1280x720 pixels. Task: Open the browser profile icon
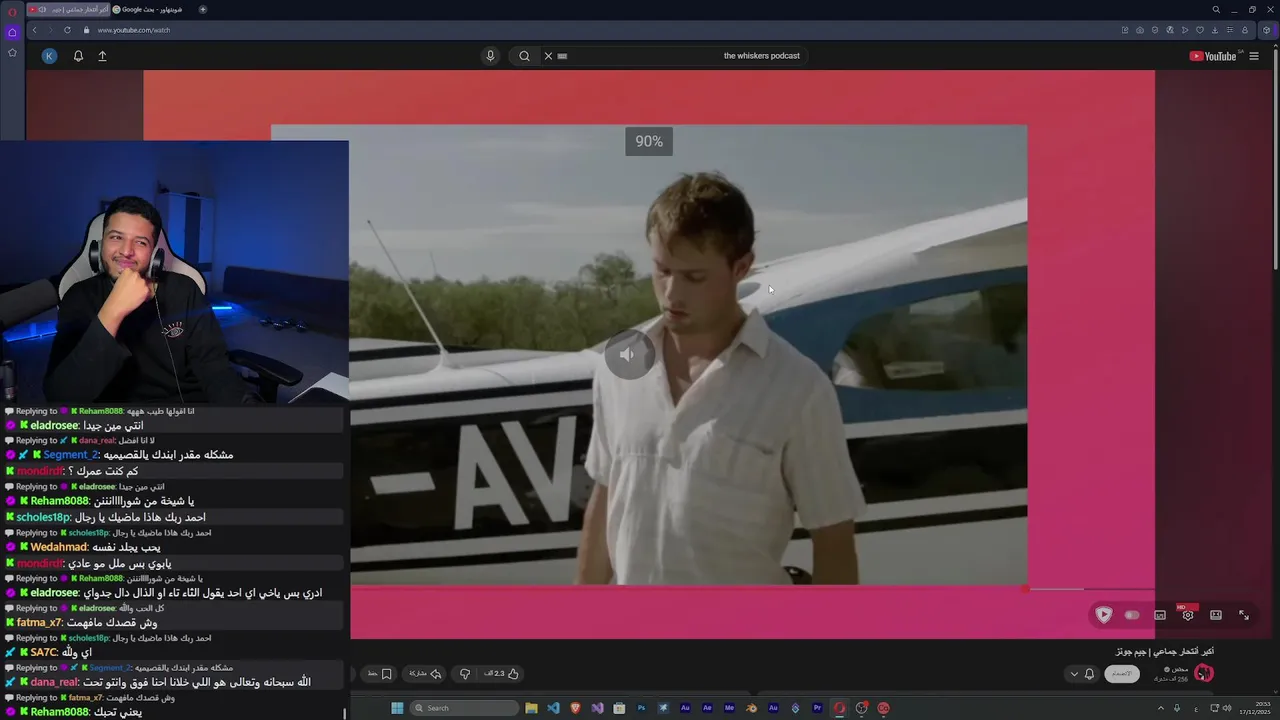(x=1245, y=30)
